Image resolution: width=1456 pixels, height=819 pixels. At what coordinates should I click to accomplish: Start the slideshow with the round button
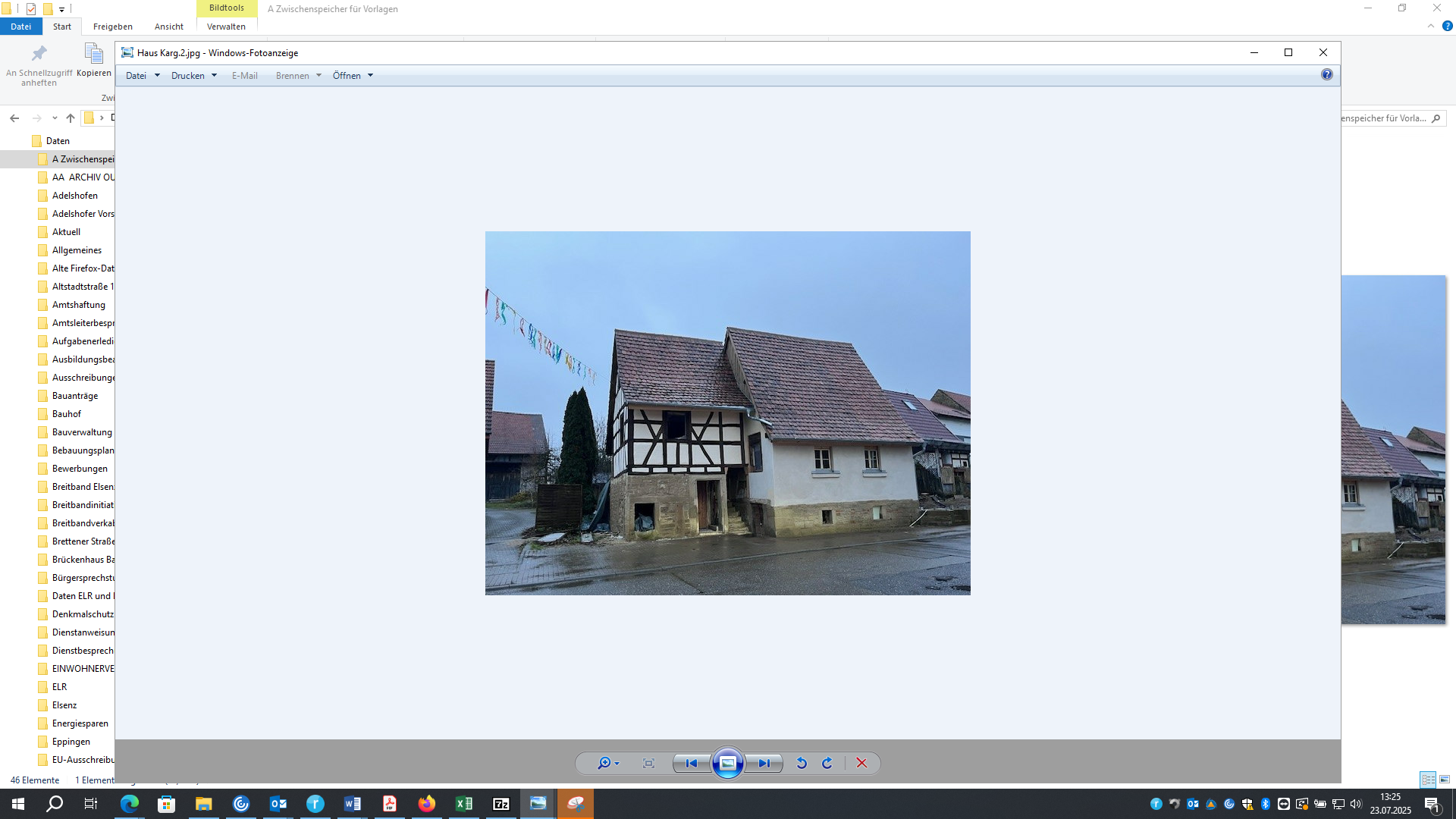coord(727,764)
